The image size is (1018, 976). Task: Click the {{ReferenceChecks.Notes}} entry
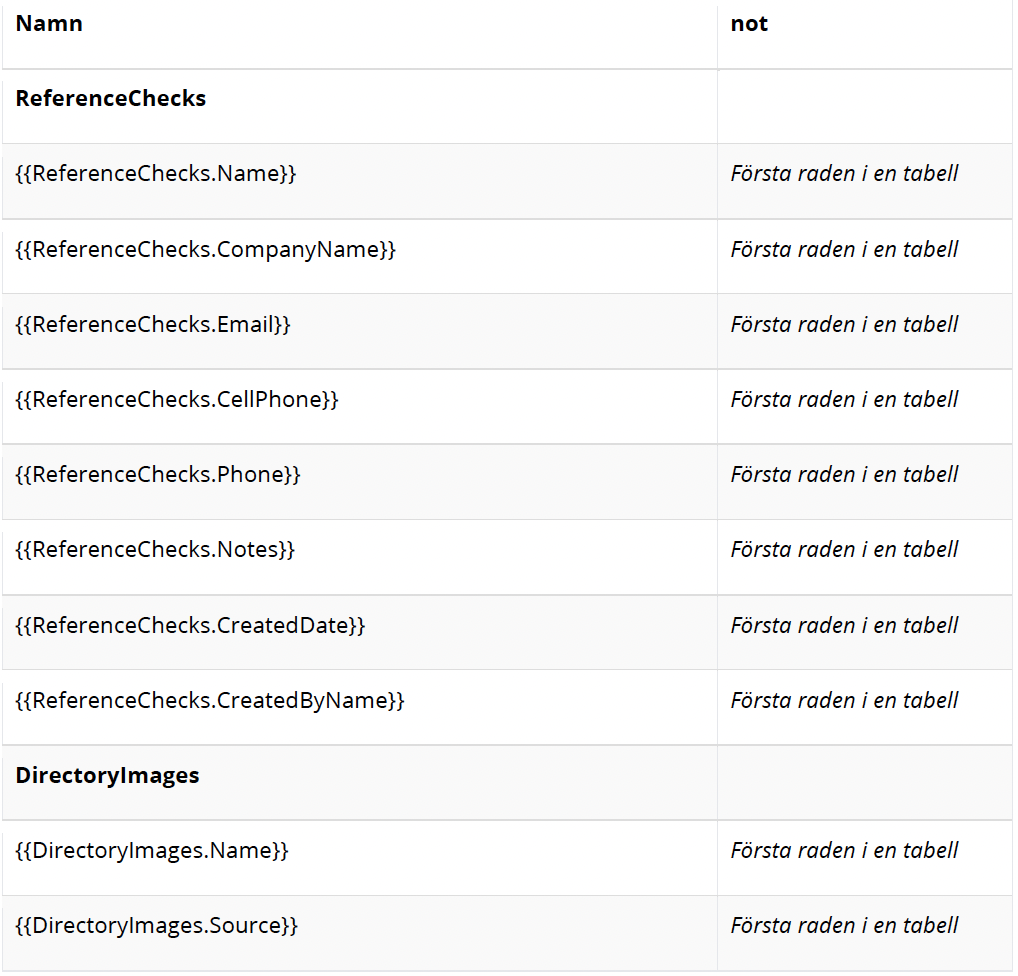point(155,549)
